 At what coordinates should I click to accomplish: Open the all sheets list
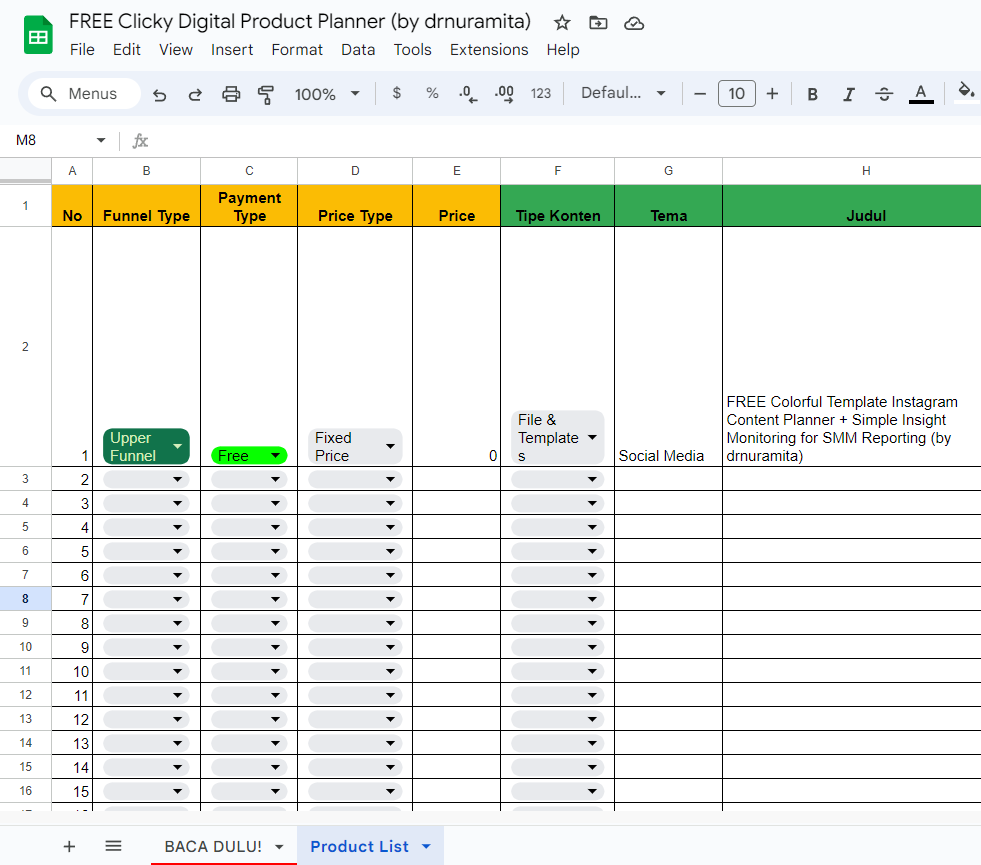[113, 845]
